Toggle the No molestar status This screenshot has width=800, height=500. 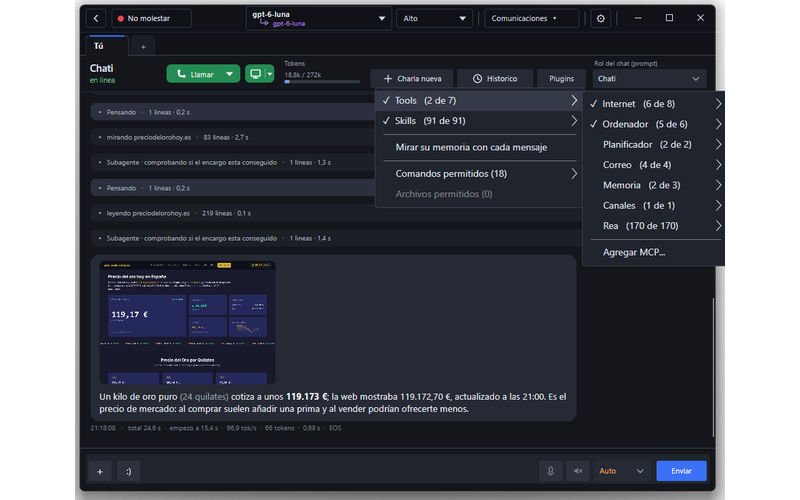point(151,18)
